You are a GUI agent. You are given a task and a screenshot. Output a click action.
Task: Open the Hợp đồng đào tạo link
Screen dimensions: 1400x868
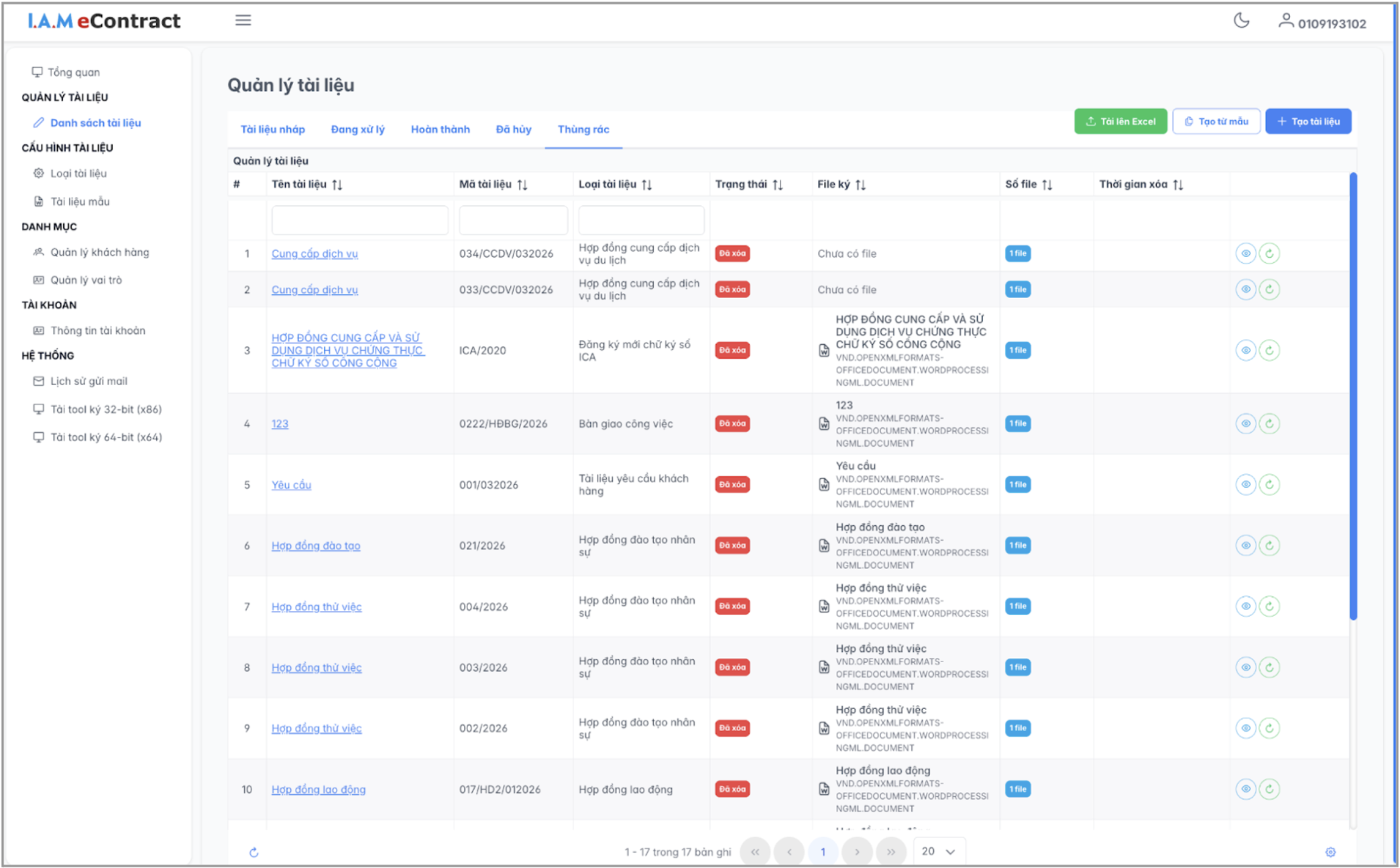315,545
